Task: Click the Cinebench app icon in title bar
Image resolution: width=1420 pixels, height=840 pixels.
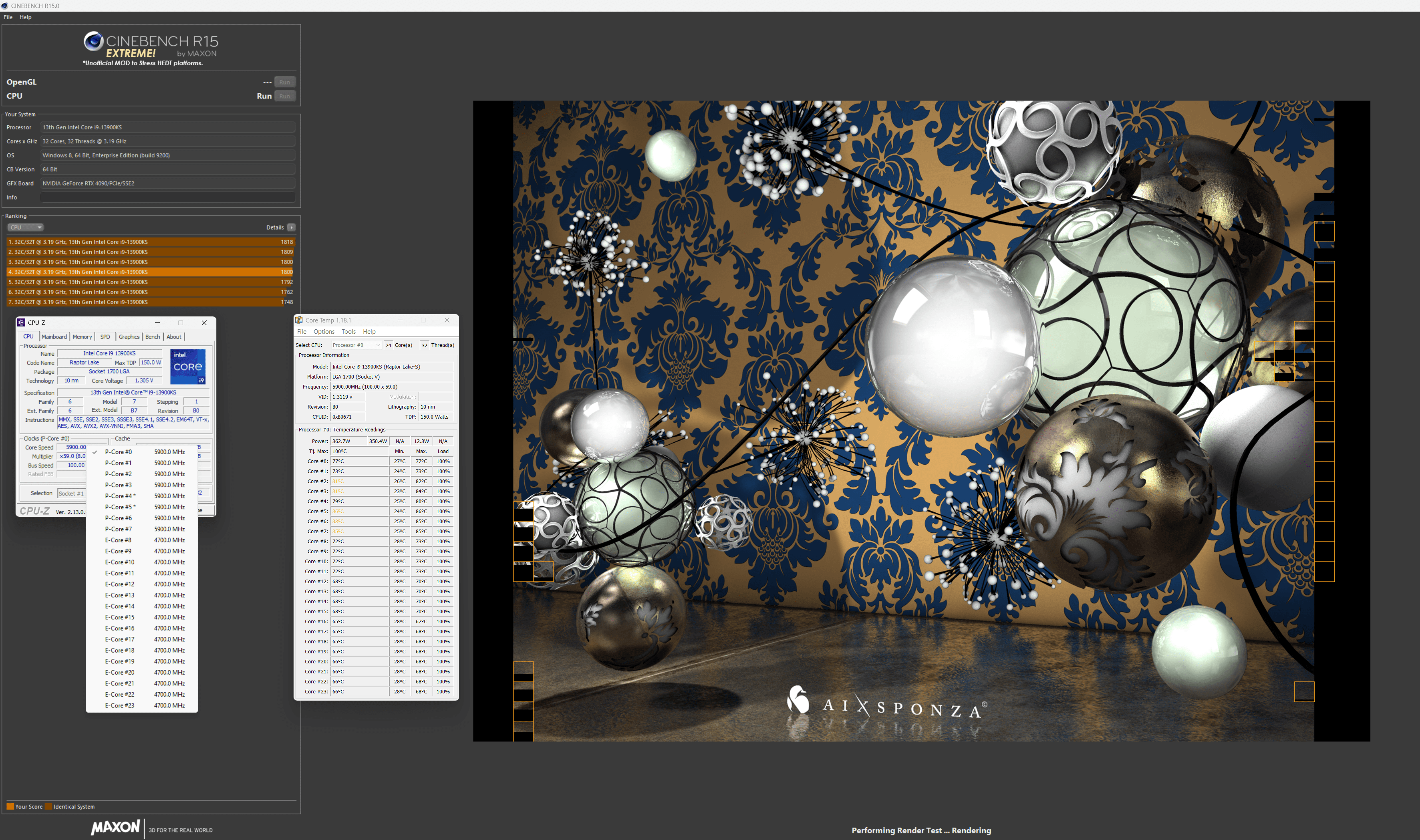Action: tap(5, 6)
